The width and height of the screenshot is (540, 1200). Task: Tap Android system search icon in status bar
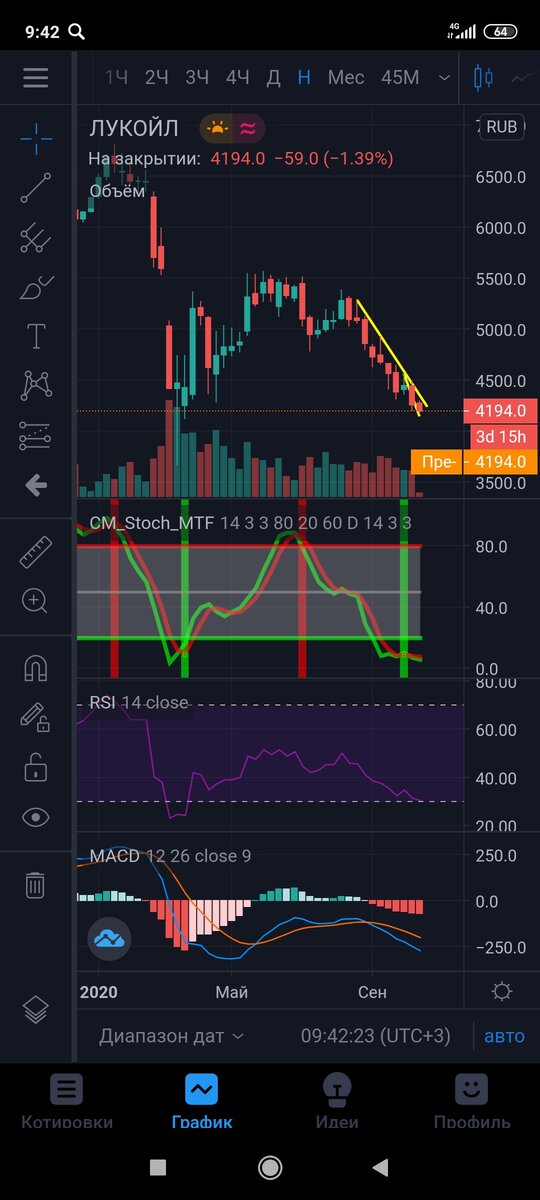coord(77,31)
